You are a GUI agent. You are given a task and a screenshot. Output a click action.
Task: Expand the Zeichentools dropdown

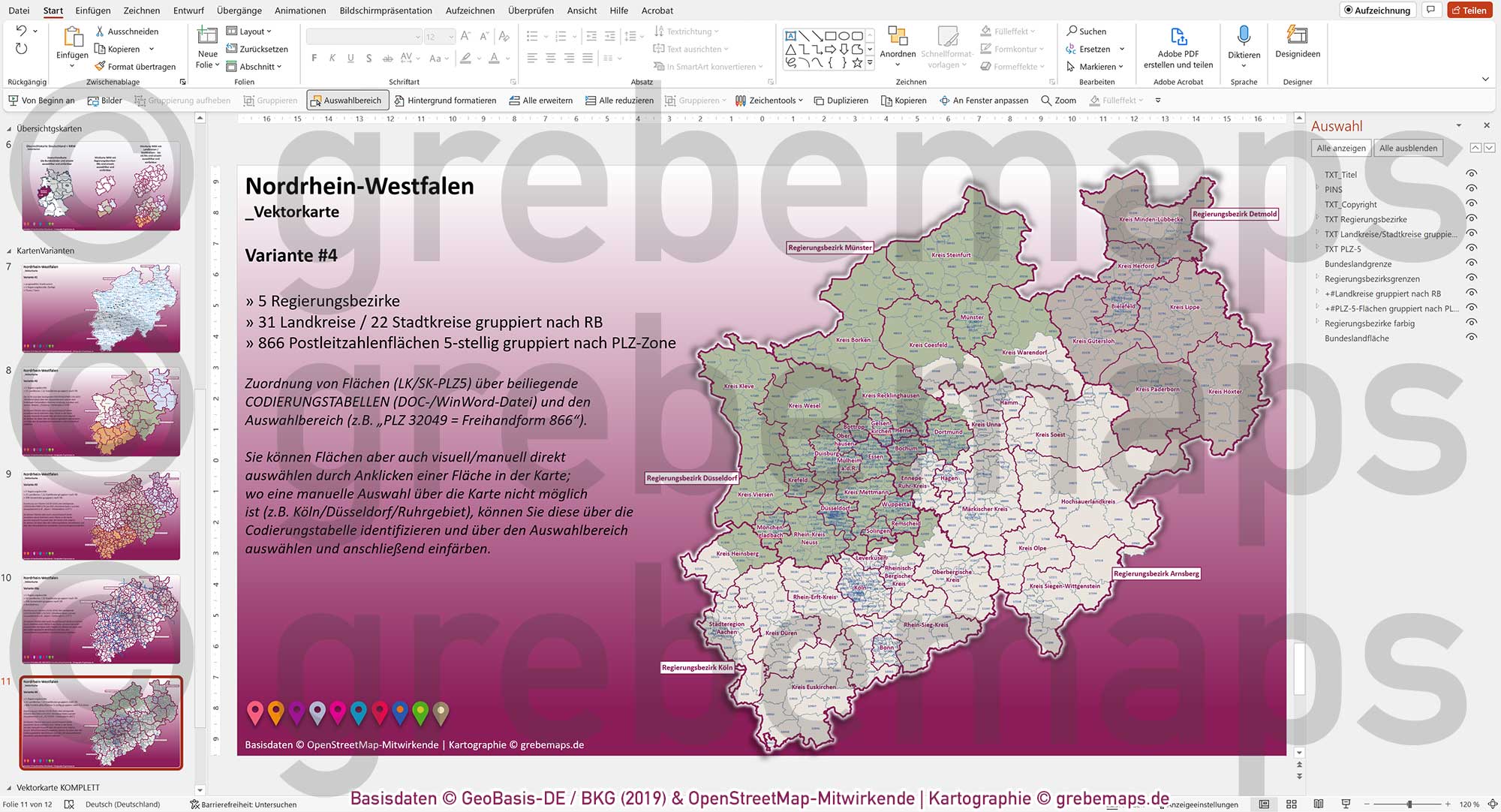769,100
